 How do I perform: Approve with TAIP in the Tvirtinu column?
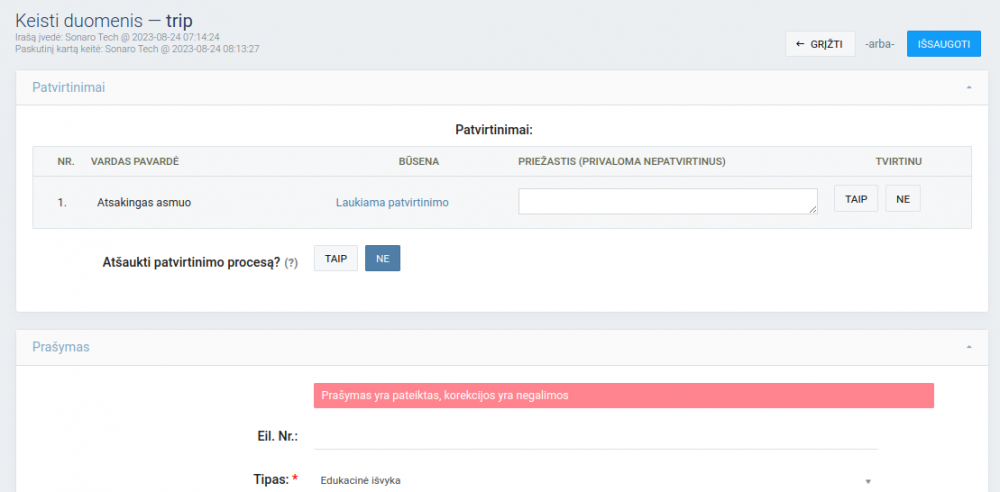pos(855,200)
